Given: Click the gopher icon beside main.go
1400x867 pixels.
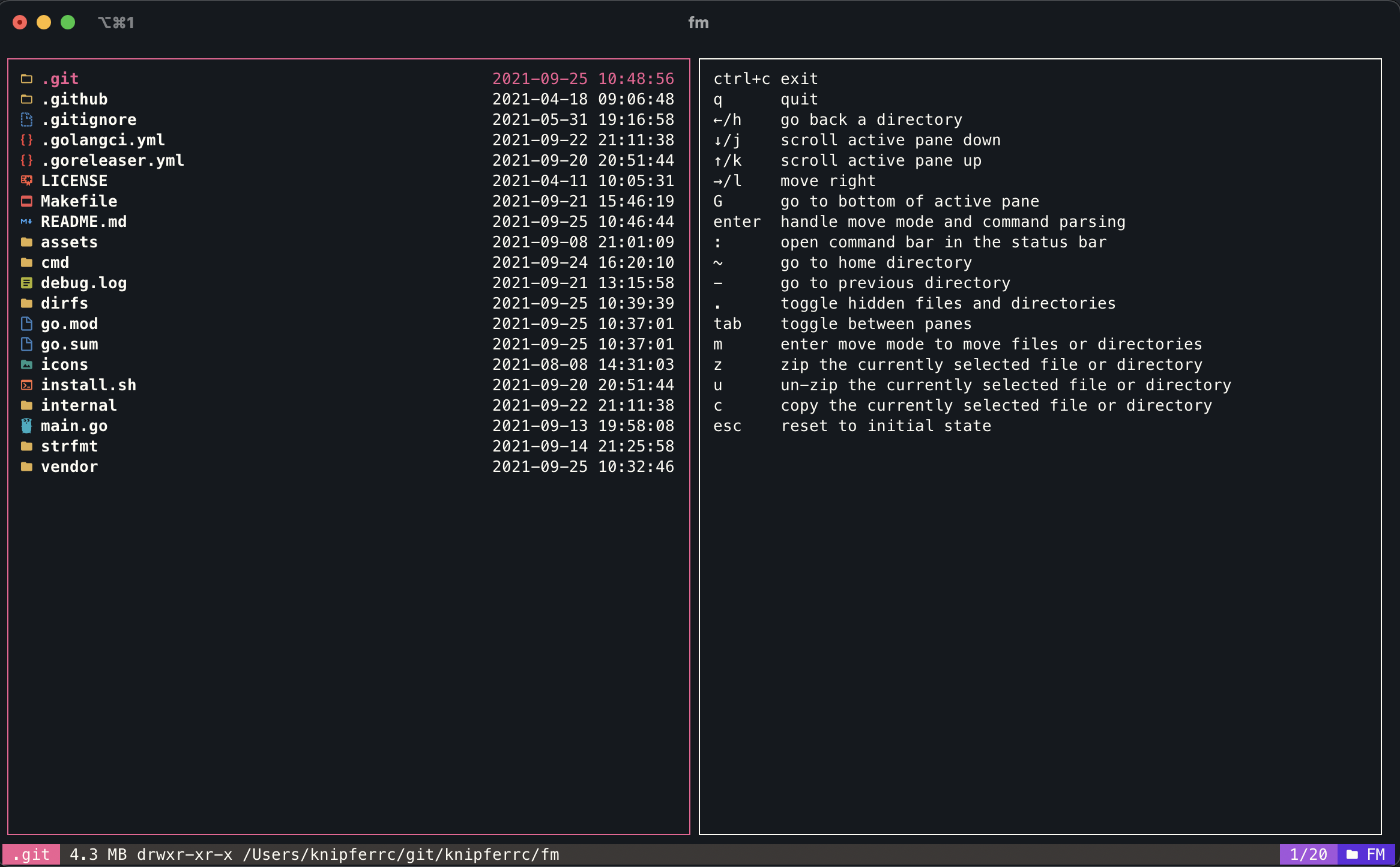Looking at the screenshot, I should (x=26, y=426).
